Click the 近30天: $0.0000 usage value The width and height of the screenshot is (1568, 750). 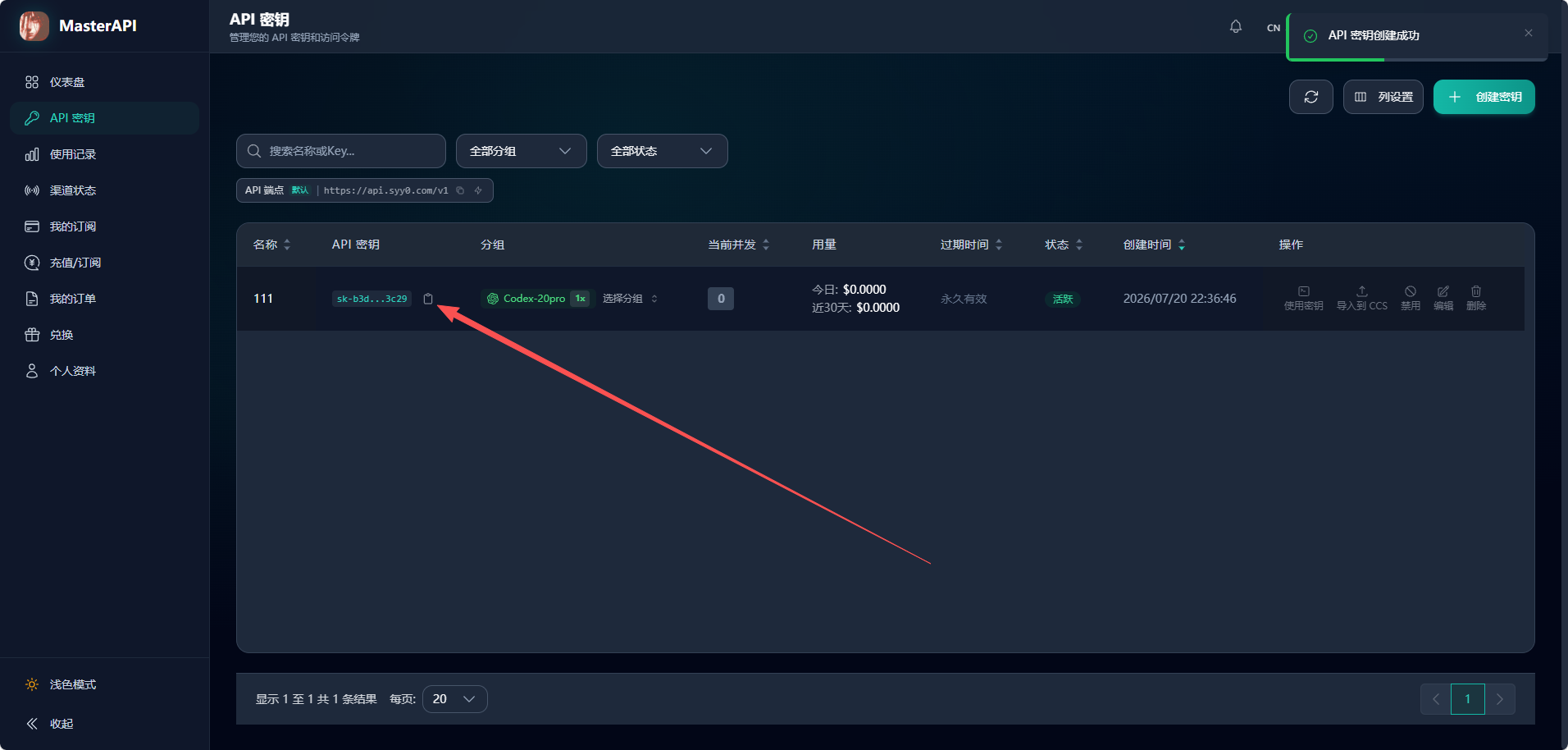pyautogui.click(x=855, y=308)
